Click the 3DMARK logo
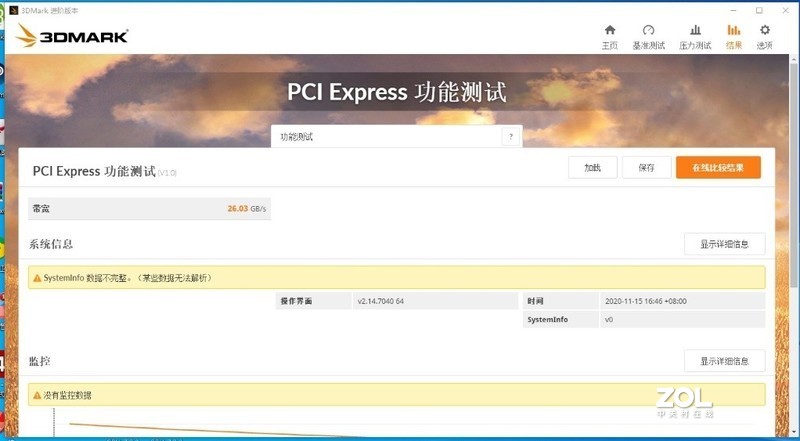 point(72,36)
